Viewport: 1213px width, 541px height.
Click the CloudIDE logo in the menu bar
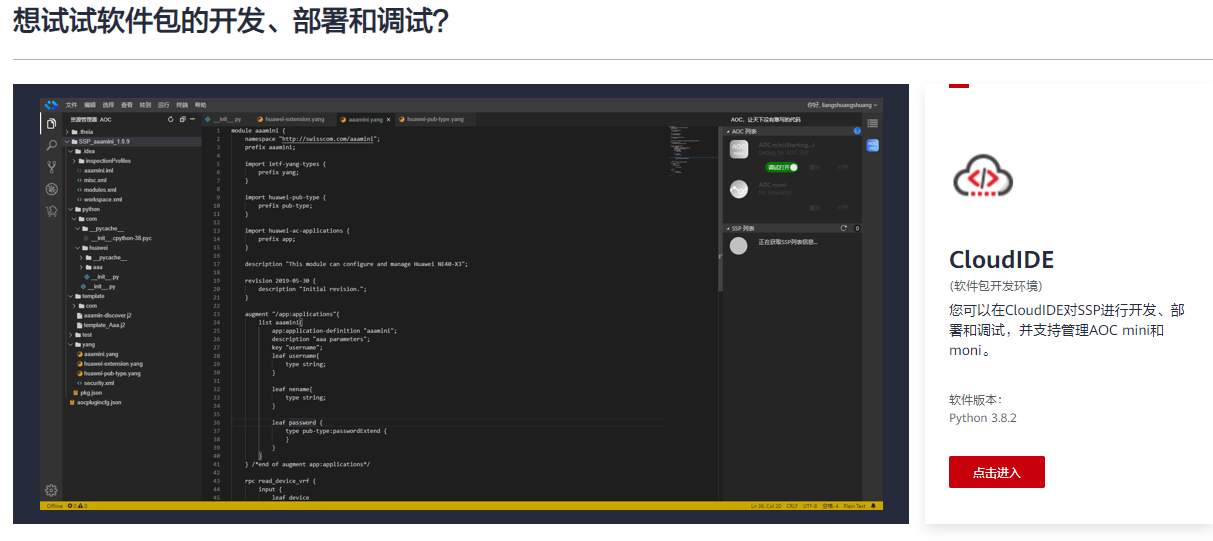50,105
